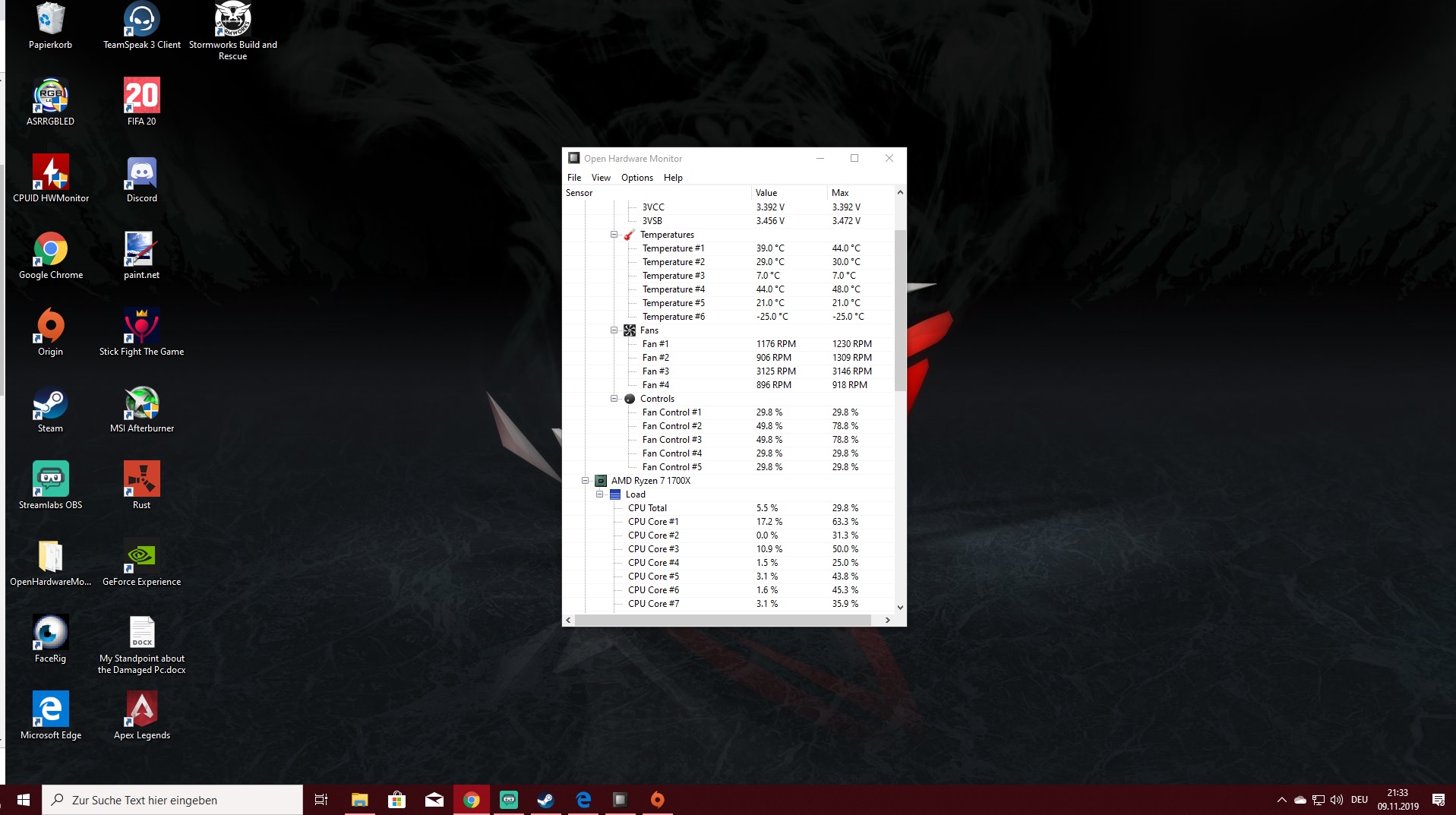Select the 3VCC voltage row
The image size is (1456, 815).
pyautogui.click(x=728, y=207)
